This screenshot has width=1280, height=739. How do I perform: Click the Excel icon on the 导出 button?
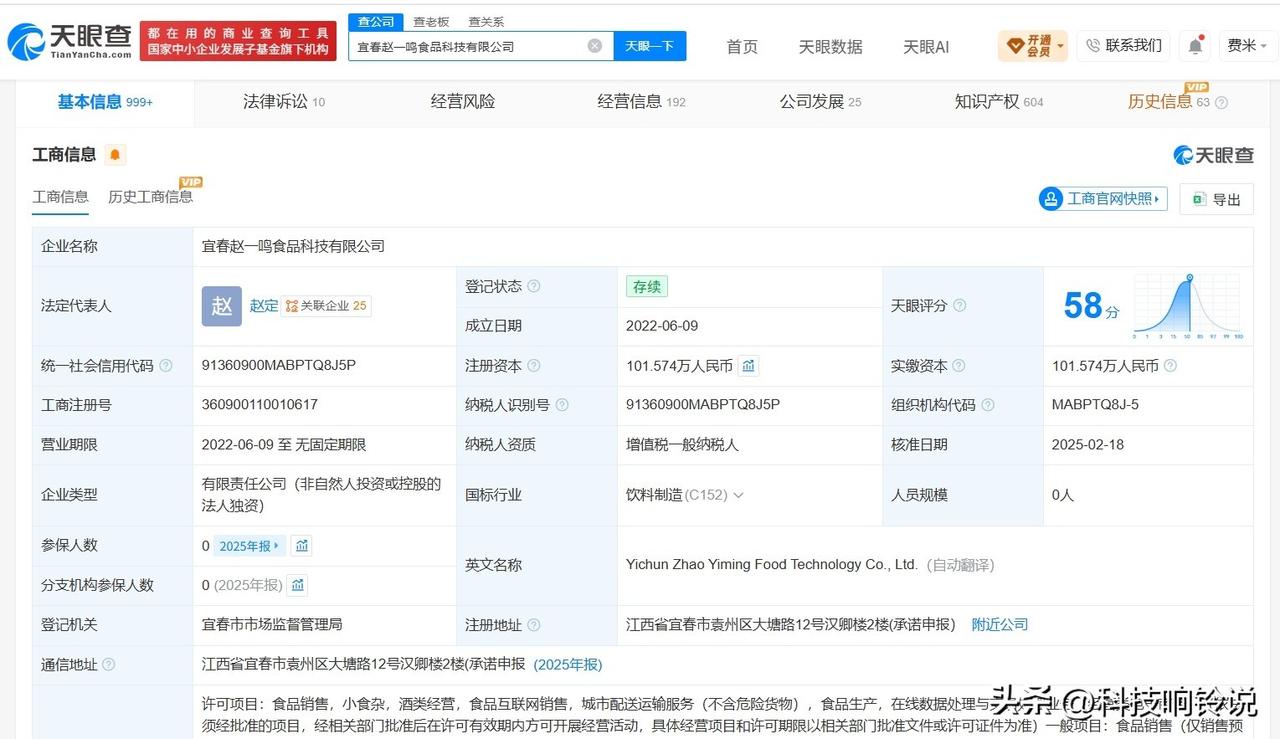click(x=1197, y=199)
